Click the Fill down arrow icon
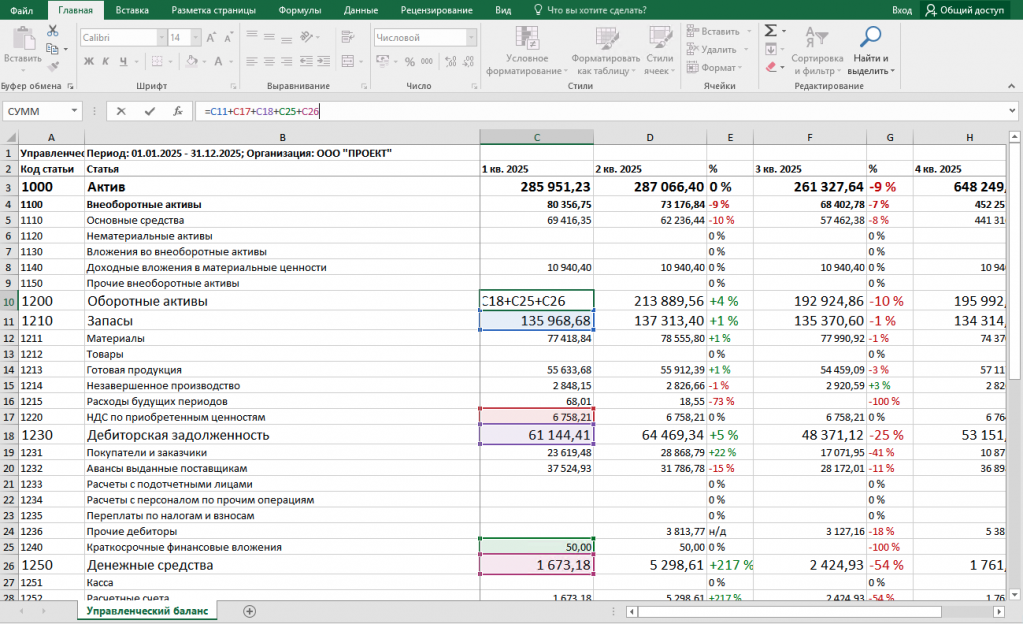The image size is (1023, 624). pyautogui.click(x=771, y=49)
